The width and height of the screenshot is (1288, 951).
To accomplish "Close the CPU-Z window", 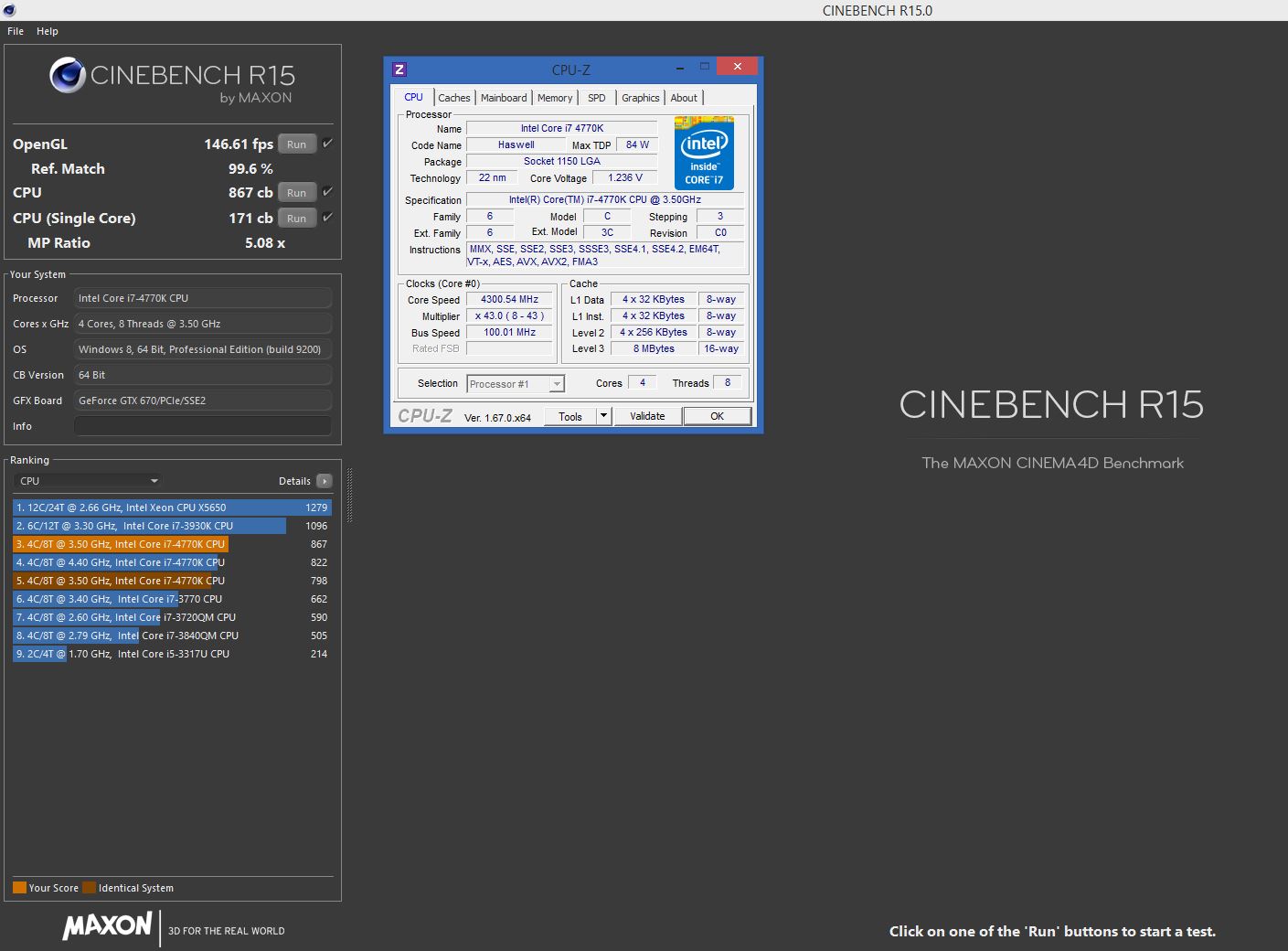I will coord(737,67).
